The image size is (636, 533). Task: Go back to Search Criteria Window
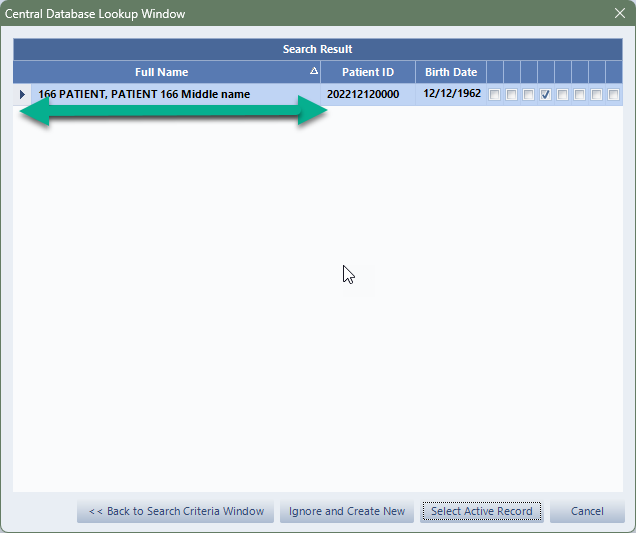pos(176,511)
